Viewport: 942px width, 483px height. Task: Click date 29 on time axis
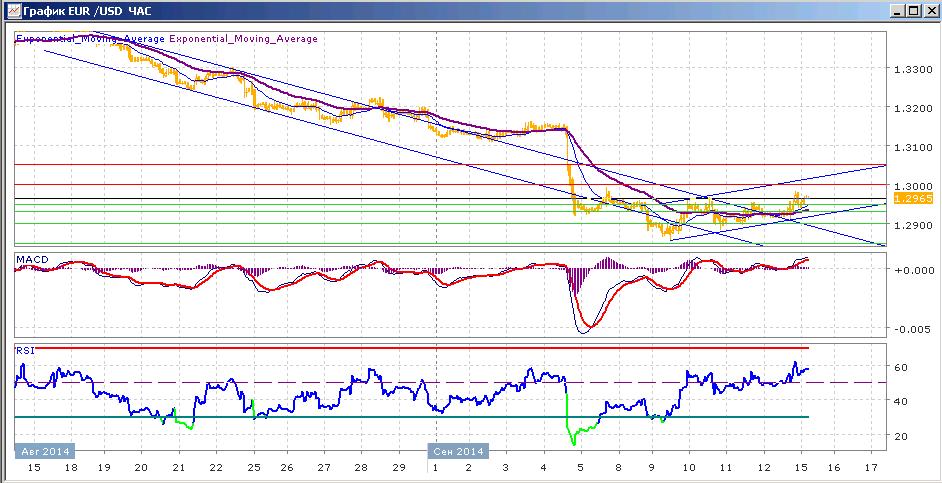(x=398, y=467)
